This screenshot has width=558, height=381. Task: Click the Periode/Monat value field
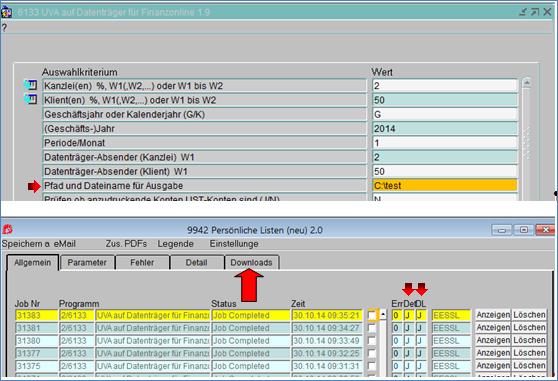pyautogui.click(x=445, y=143)
